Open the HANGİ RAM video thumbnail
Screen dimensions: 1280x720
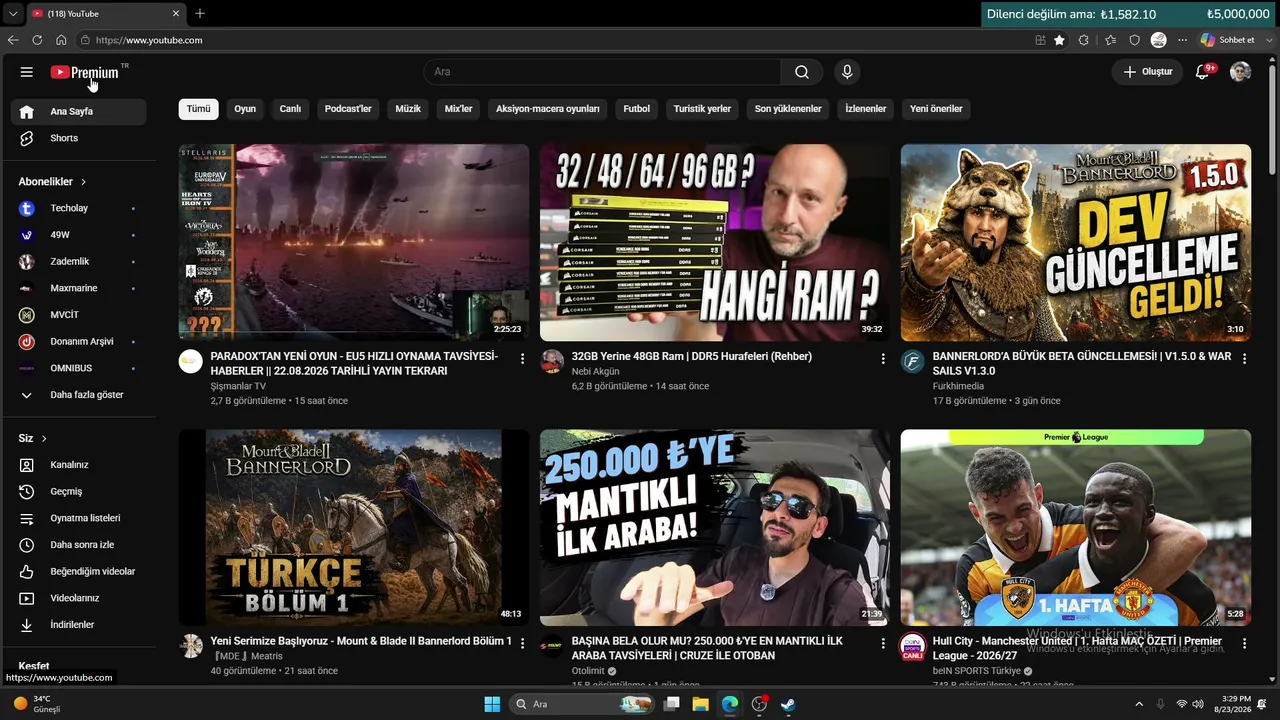(715, 243)
